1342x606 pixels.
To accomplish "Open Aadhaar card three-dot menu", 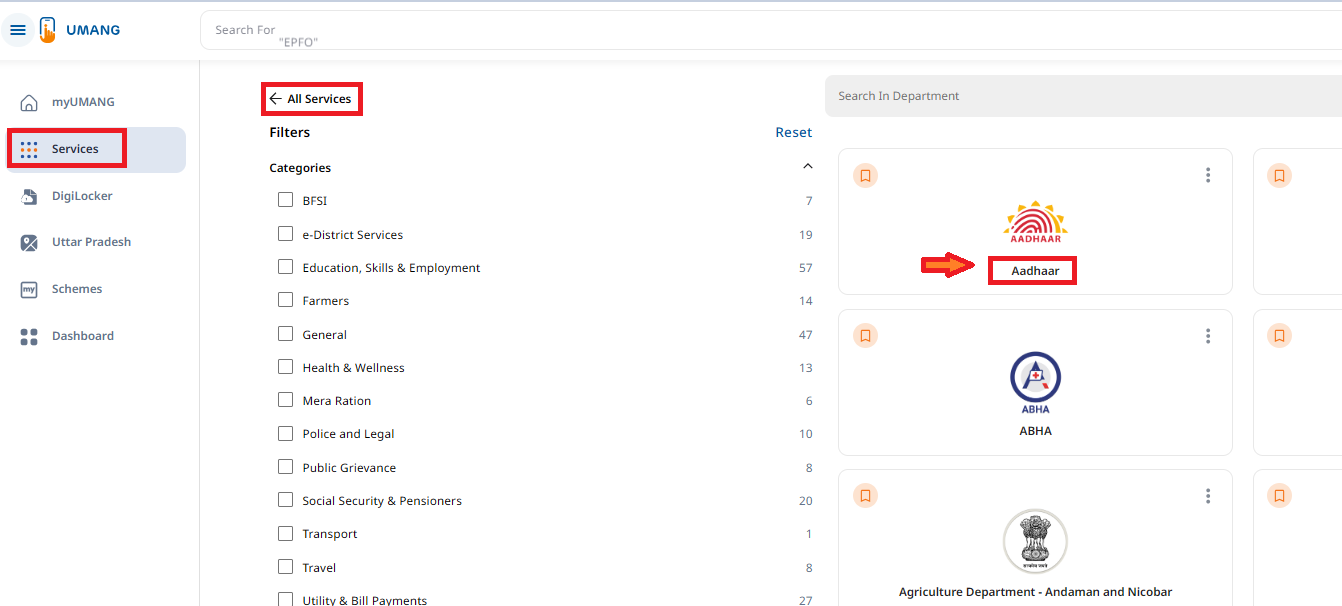I will coord(1208,175).
